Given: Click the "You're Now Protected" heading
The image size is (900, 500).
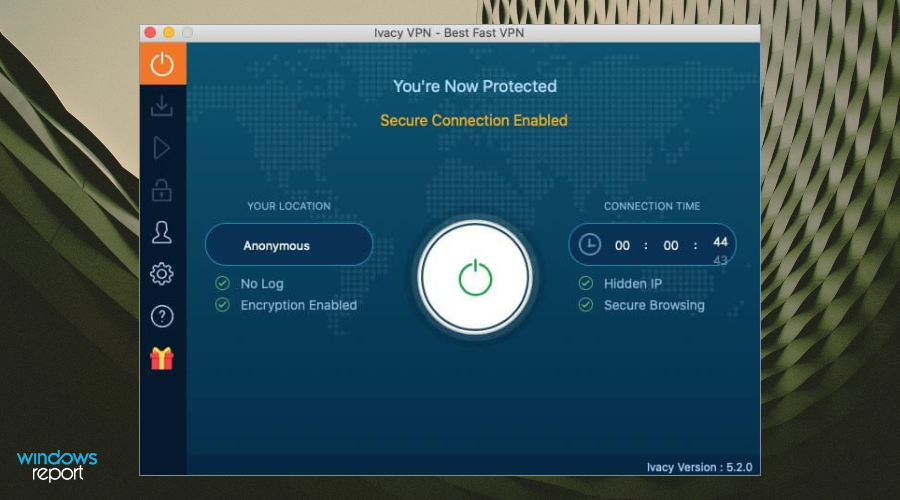Looking at the screenshot, I should click(475, 86).
